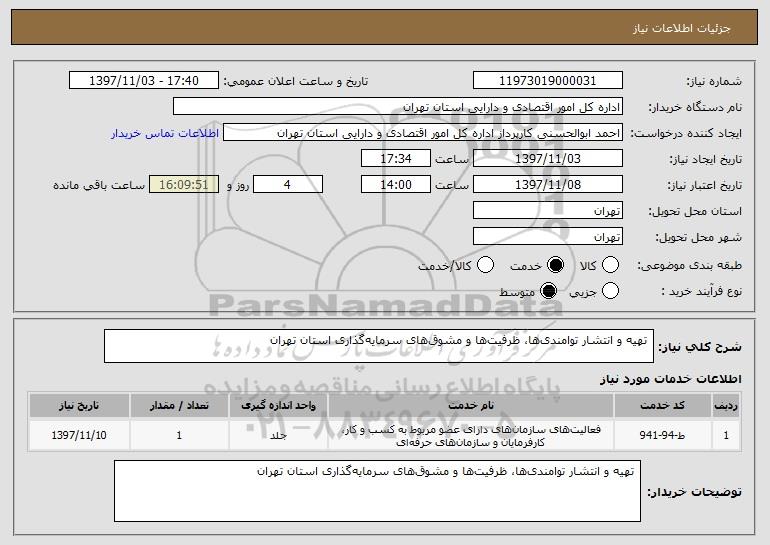Click the تعداد / مقدار column header
Screen dimensions: 770x545
tap(179, 405)
